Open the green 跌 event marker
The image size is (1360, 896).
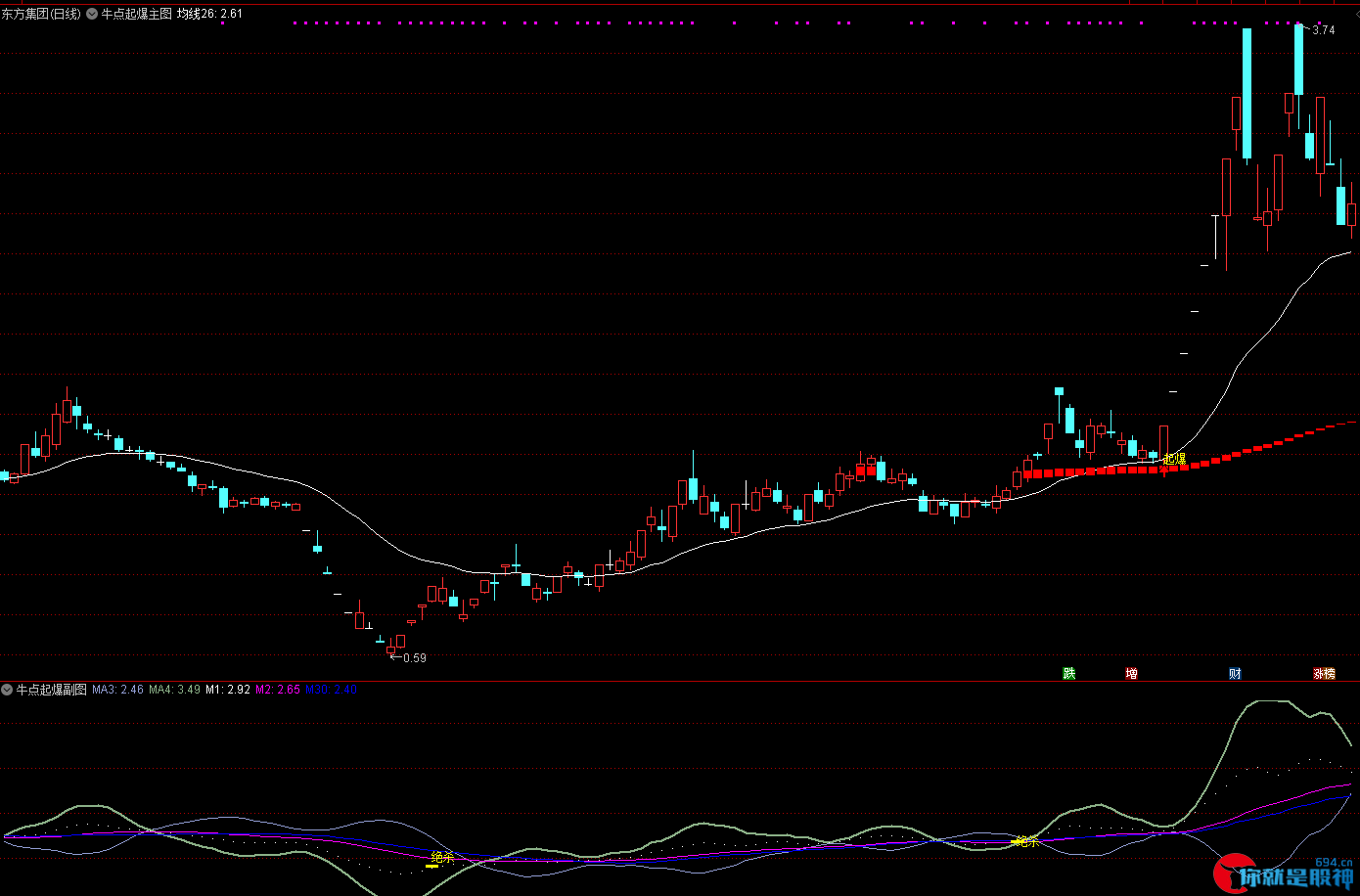coord(1069,673)
